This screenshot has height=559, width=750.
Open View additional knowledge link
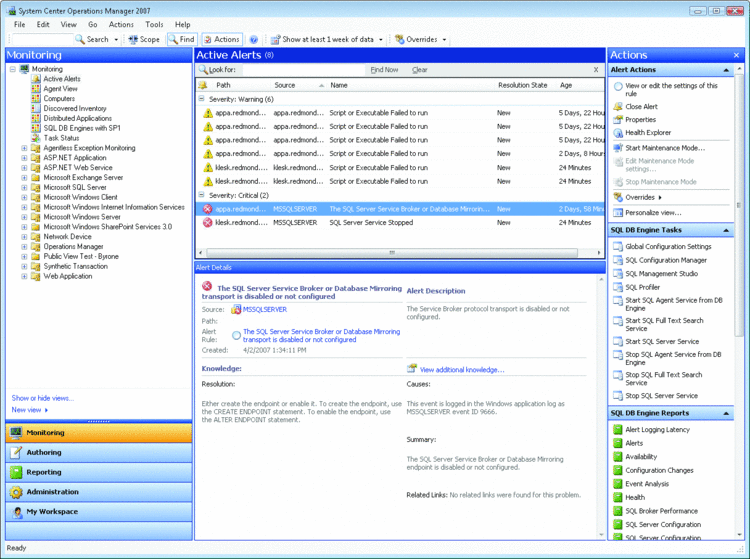point(462,370)
